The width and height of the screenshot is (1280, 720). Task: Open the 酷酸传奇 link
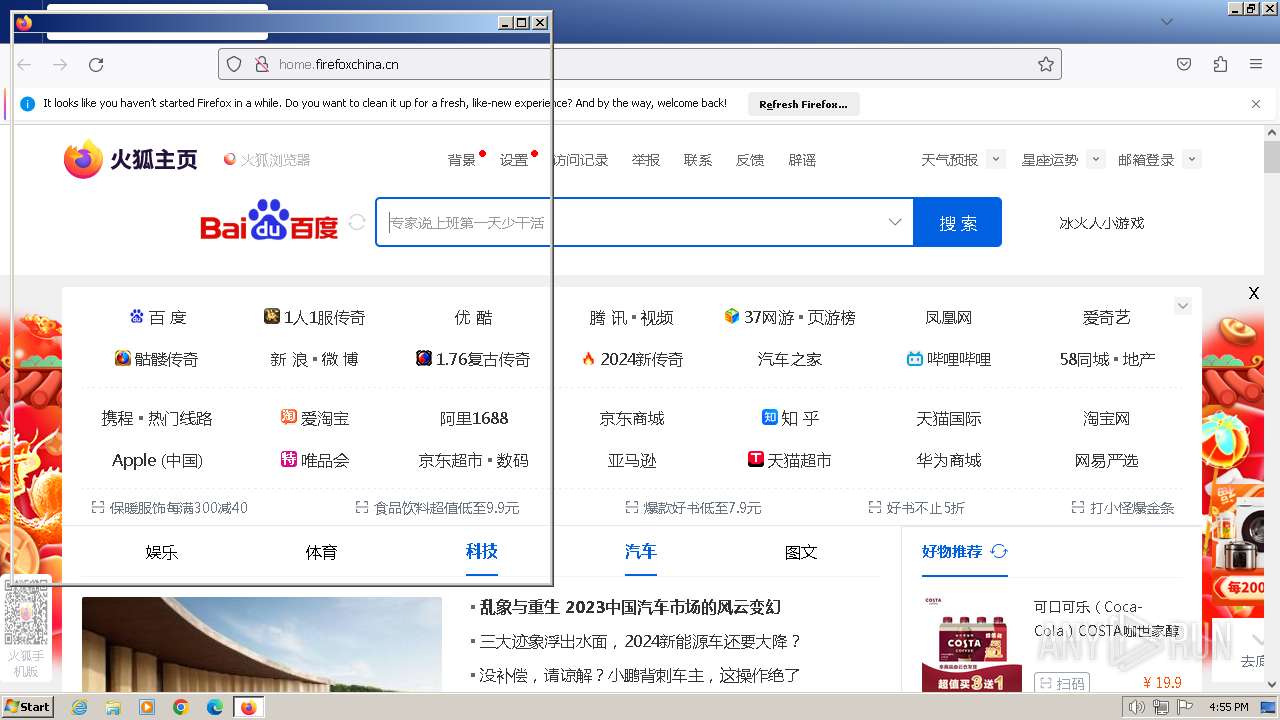coord(157,359)
